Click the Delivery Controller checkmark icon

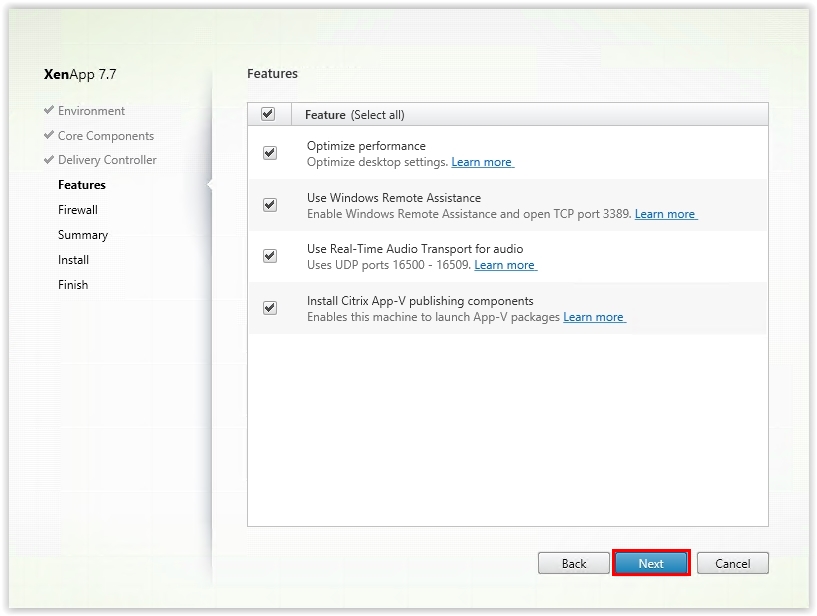click(x=49, y=159)
